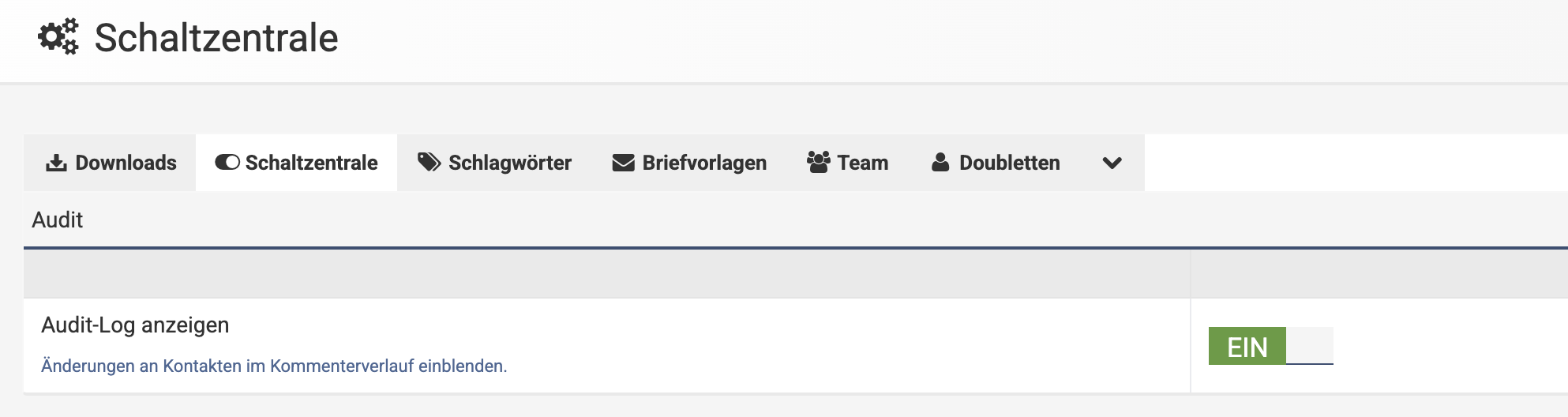Click the "Änderungen an Kontakten" description text

274,366
